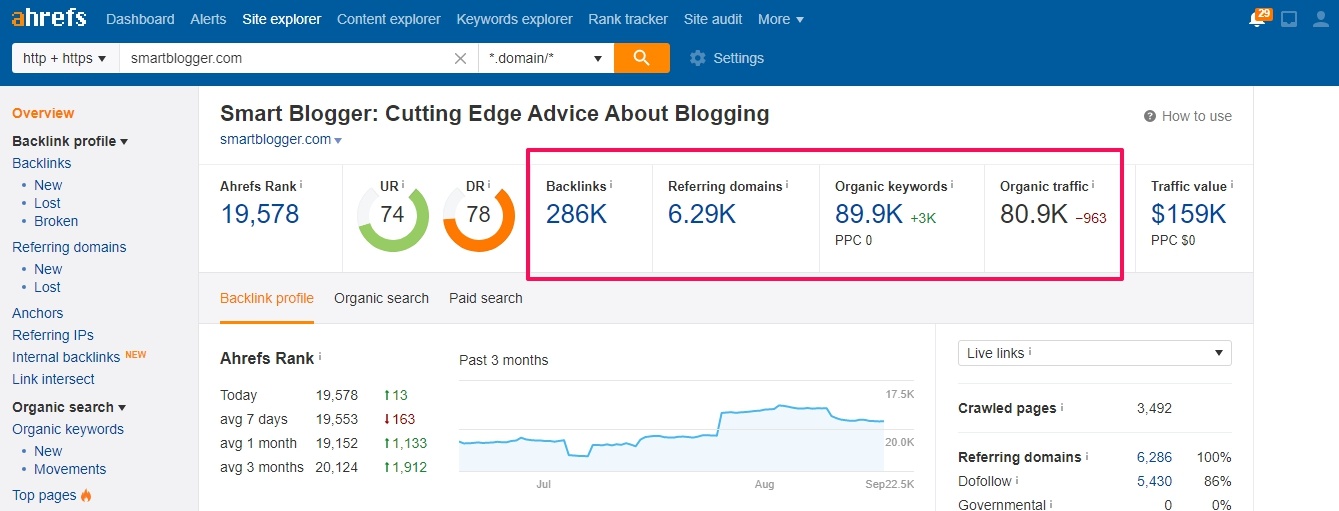Image resolution: width=1339 pixels, height=511 pixels.
Task: Open the Anchors sidebar link
Action: pyautogui.click(x=38, y=313)
